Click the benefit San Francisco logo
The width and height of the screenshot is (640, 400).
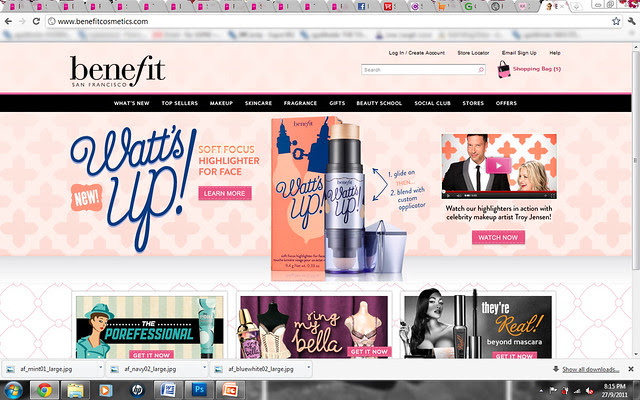pos(118,71)
